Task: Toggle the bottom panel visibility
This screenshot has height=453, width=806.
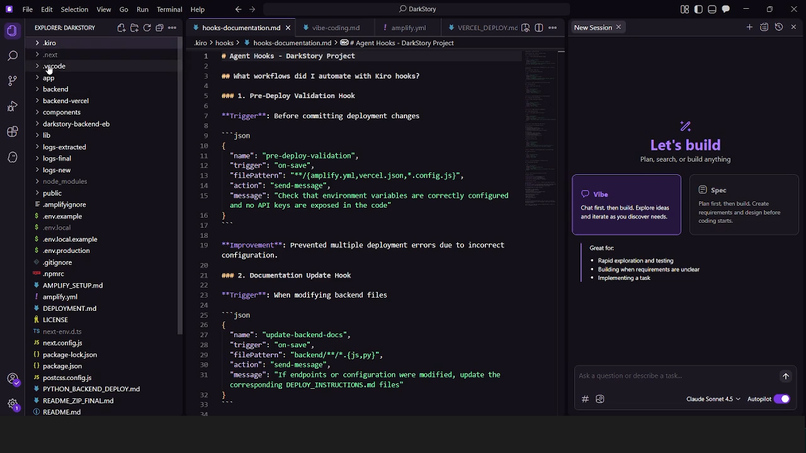Action: click(x=712, y=9)
